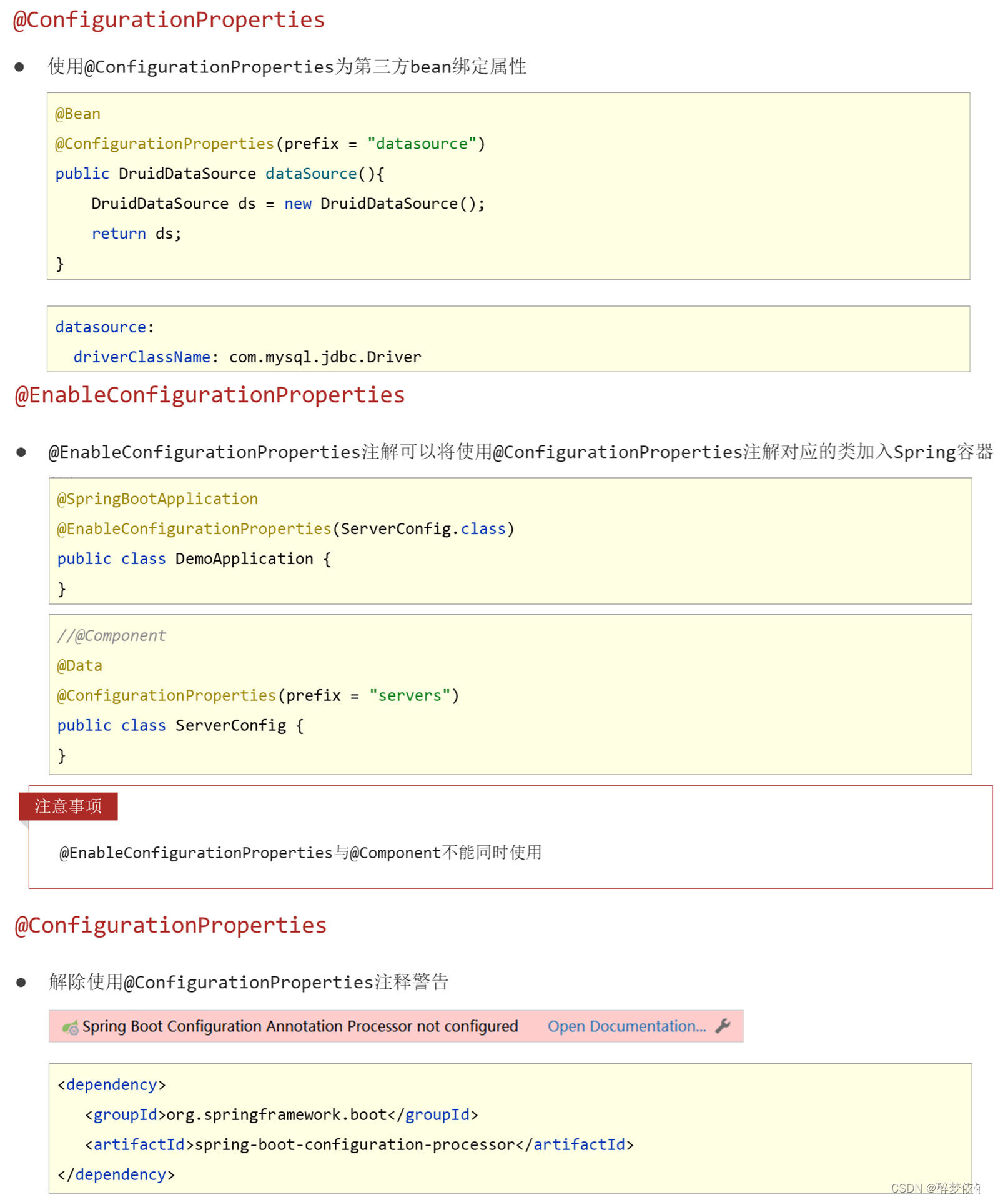
Task: Click the Spring Boot leaf icon in warning bar
Action: (x=70, y=1027)
